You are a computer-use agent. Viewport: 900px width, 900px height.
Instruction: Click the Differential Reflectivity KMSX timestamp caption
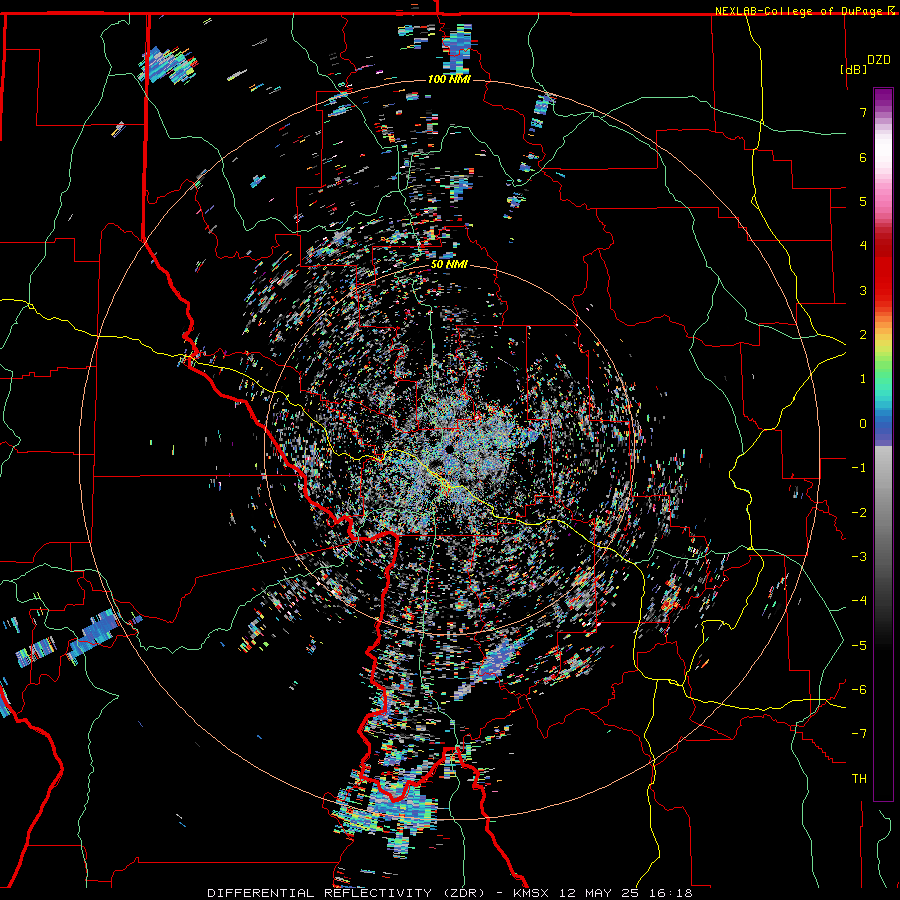pyautogui.click(x=449, y=893)
